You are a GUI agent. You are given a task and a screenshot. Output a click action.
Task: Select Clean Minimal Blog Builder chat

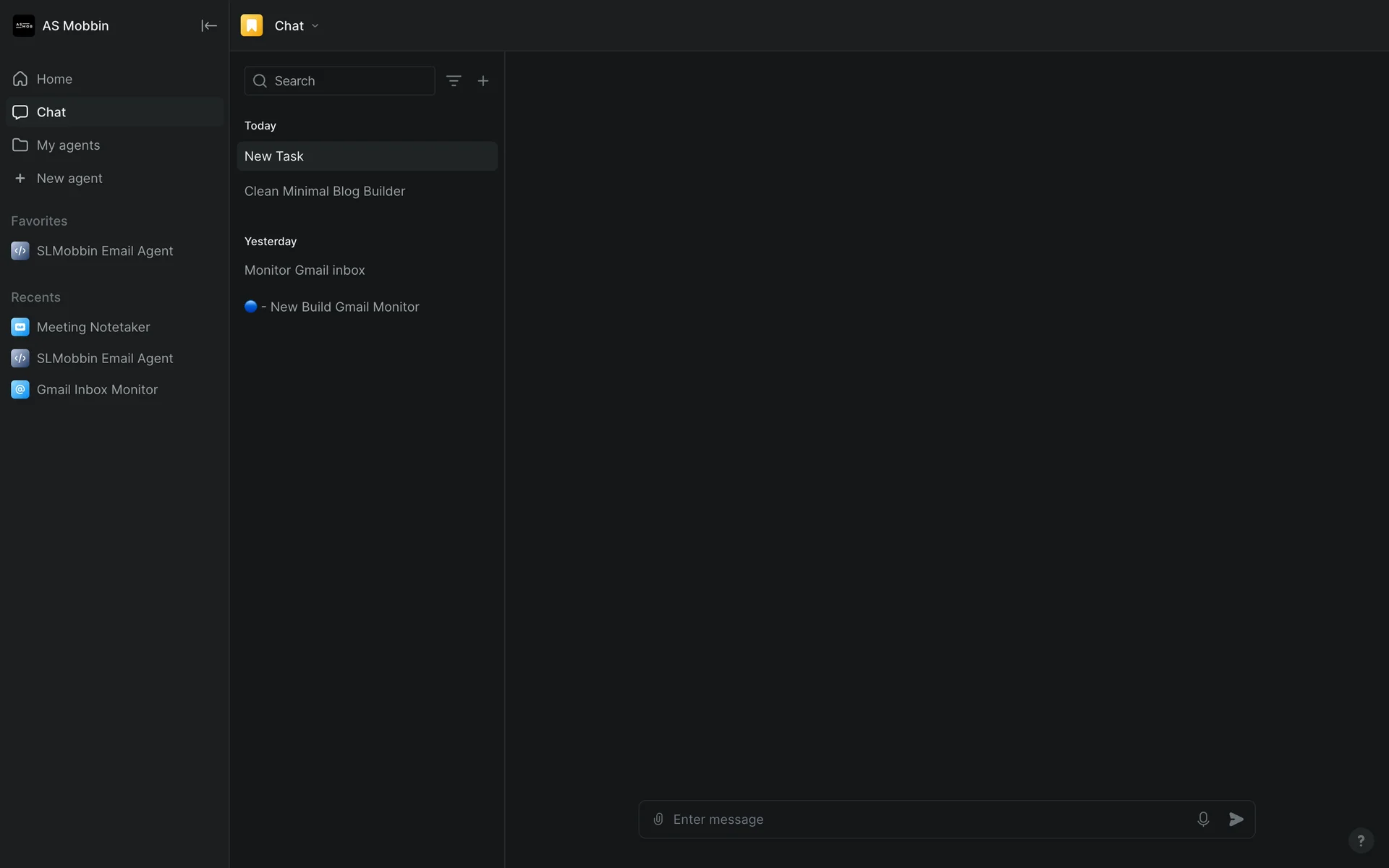click(x=324, y=192)
